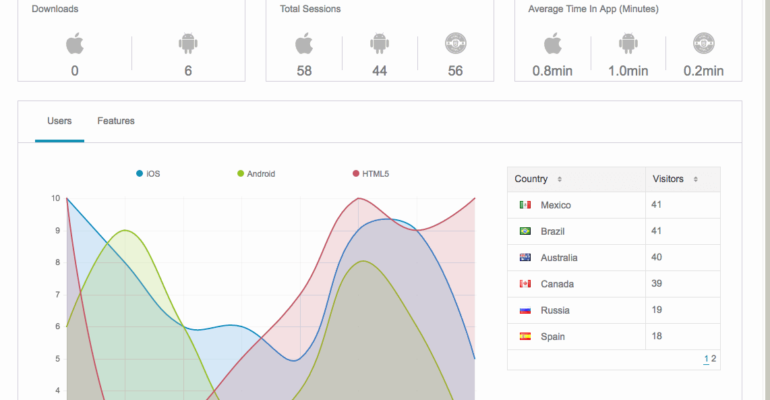Viewport: 770px width, 400px height.
Task: Click the Apple icon under Total Sessions
Action: tap(304, 44)
